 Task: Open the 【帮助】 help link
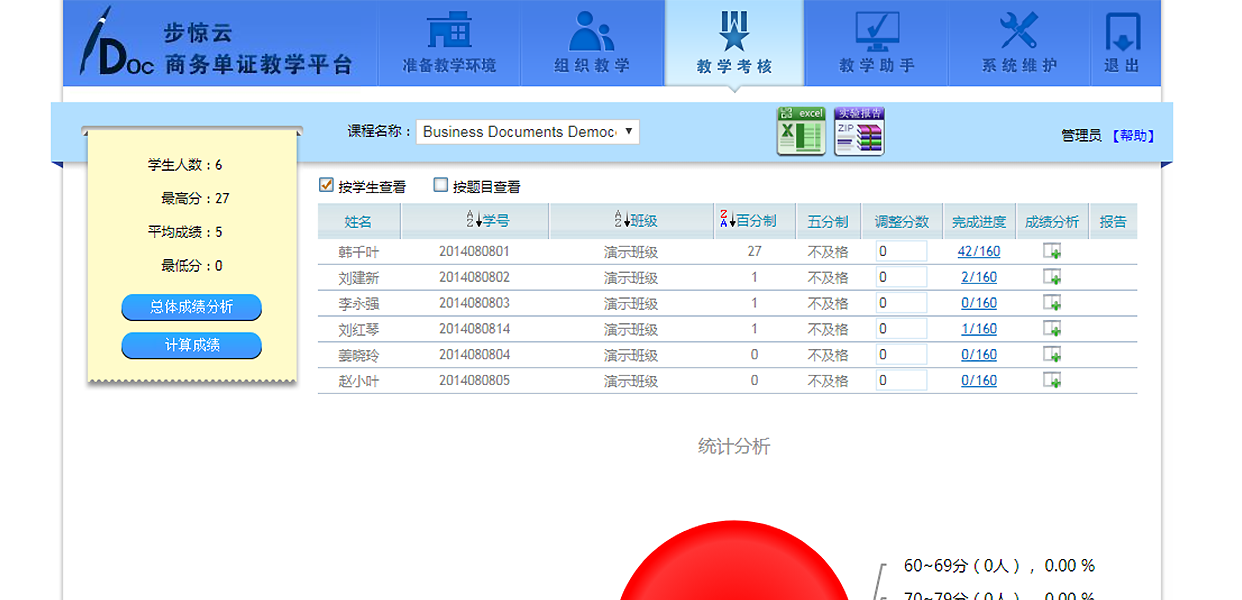point(1131,136)
